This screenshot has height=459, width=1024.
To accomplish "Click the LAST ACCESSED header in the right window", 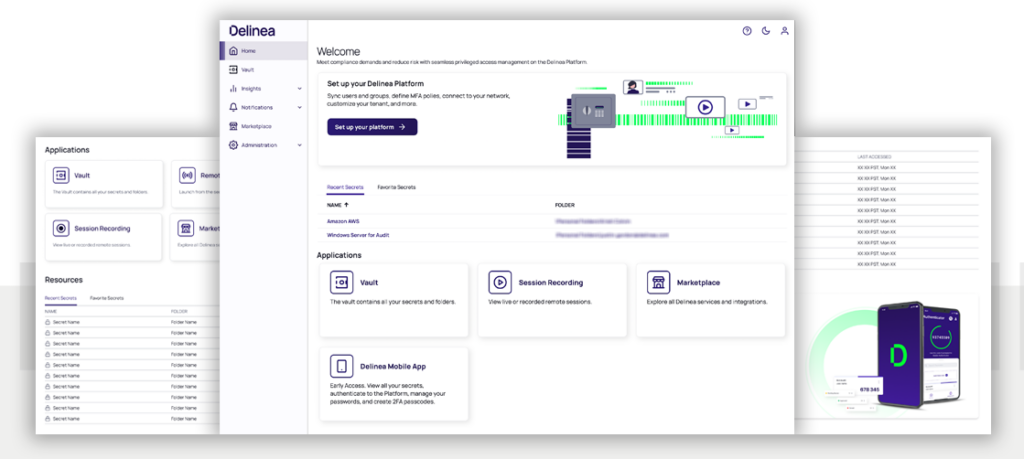I will [874, 157].
